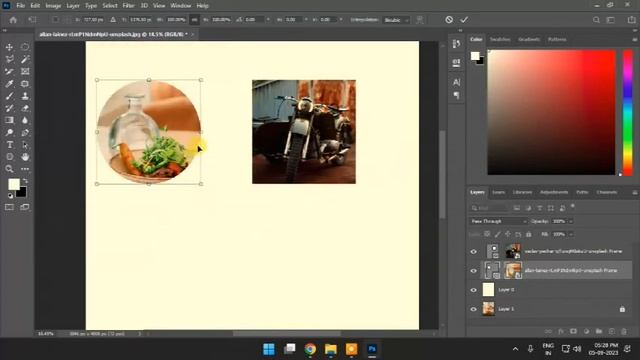Cancel the transform
Image resolution: width=640 pixels, height=360 pixels.
(449, 20)
